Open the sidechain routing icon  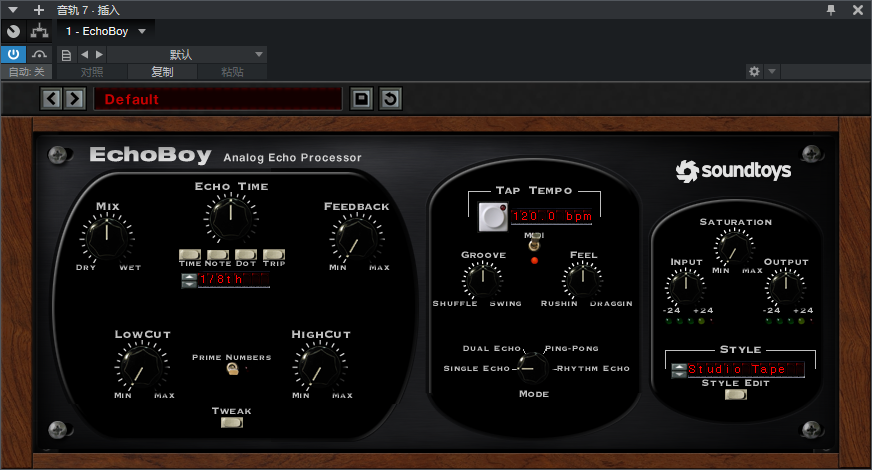point(39,31)
